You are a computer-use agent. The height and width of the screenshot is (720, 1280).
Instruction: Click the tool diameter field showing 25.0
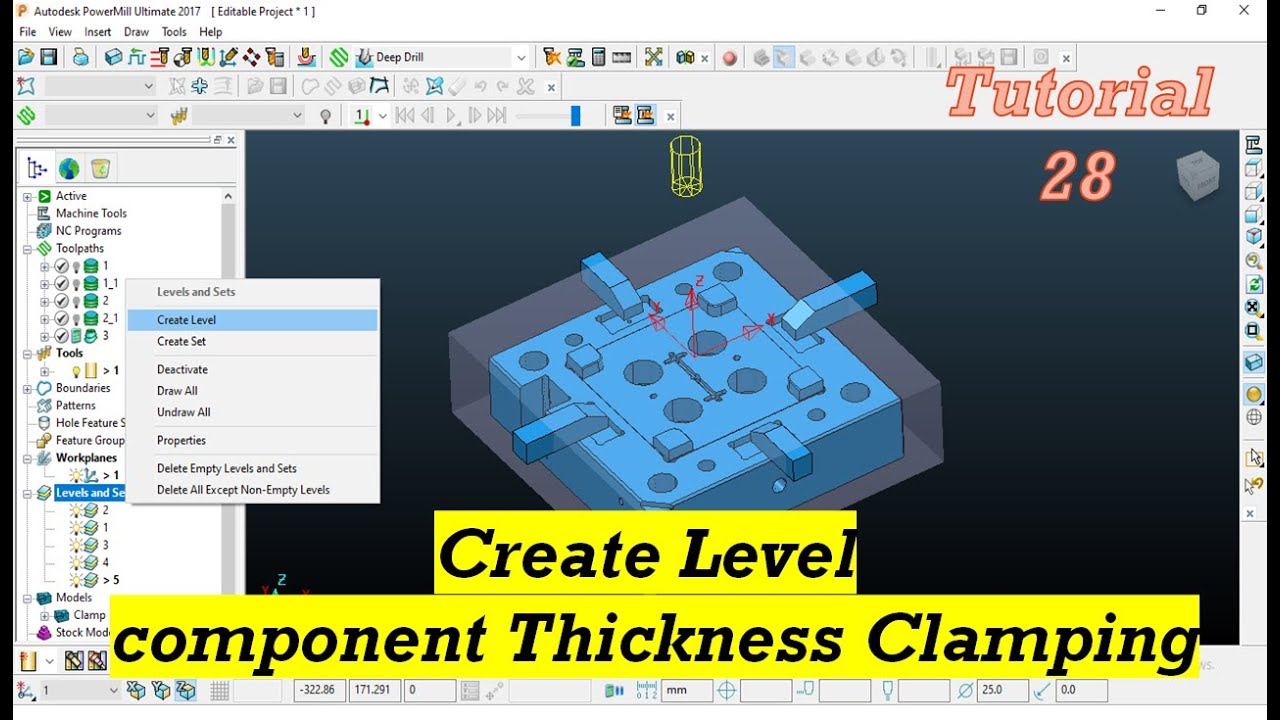point(1003,690)
